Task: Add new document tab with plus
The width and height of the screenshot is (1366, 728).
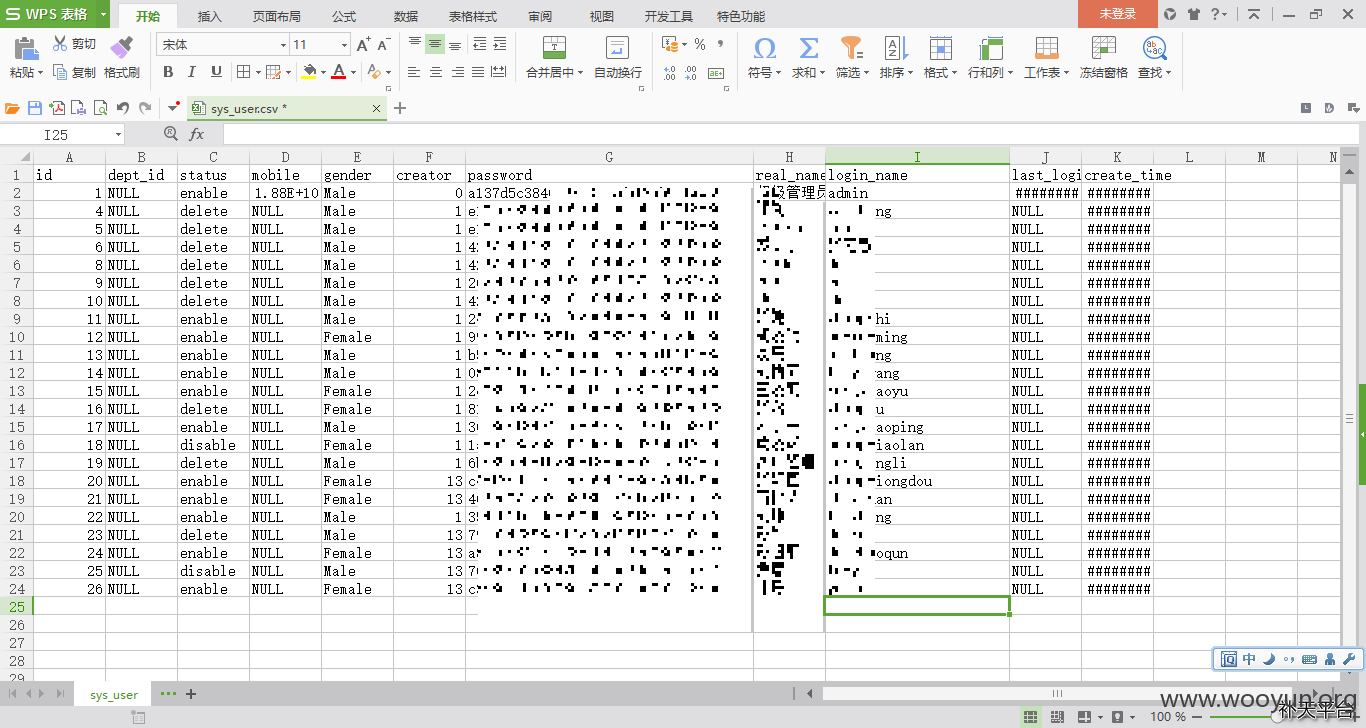Action: [x=401, y=108]
